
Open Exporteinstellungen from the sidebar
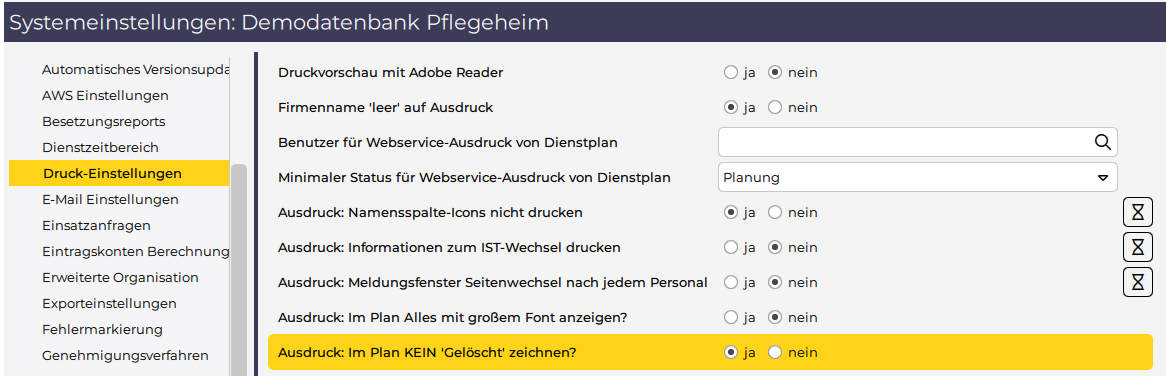coord(109,303)
